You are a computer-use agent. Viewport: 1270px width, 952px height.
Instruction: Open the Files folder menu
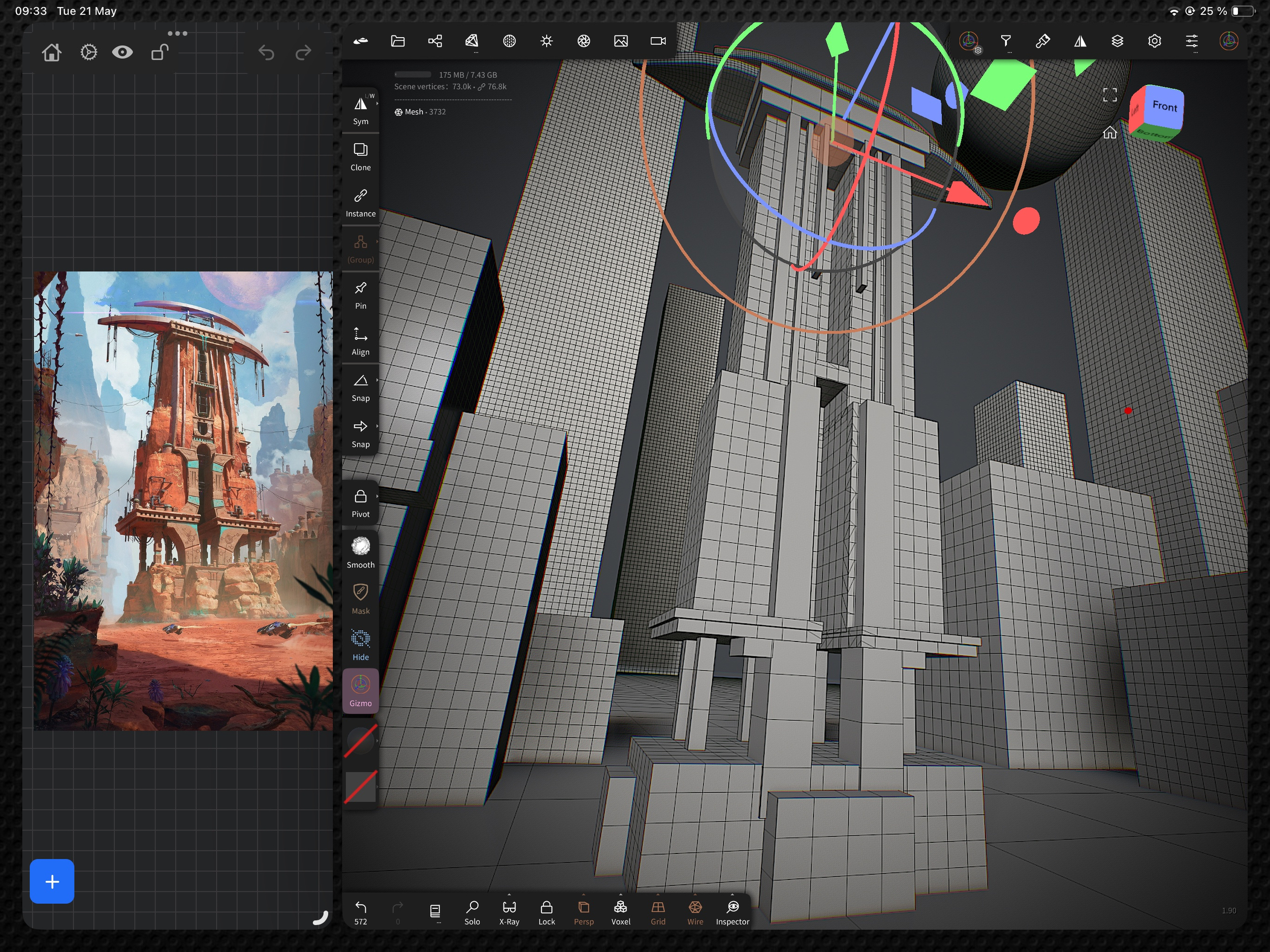click(398, 41)
